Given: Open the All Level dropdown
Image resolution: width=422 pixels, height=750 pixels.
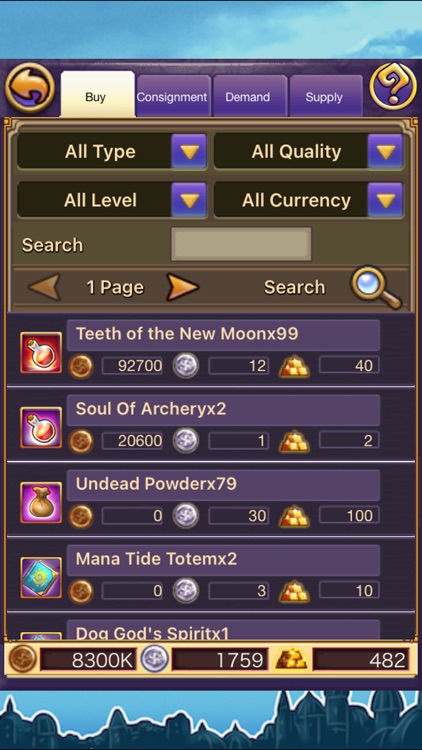Looking at the screenshot, I should click(112, 200).
